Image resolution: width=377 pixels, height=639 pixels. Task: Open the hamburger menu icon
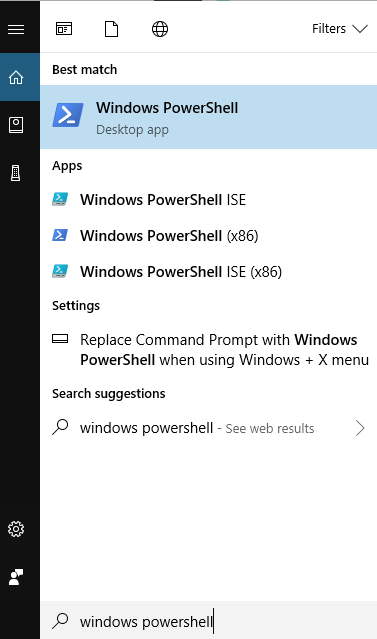tap(16, 29)
